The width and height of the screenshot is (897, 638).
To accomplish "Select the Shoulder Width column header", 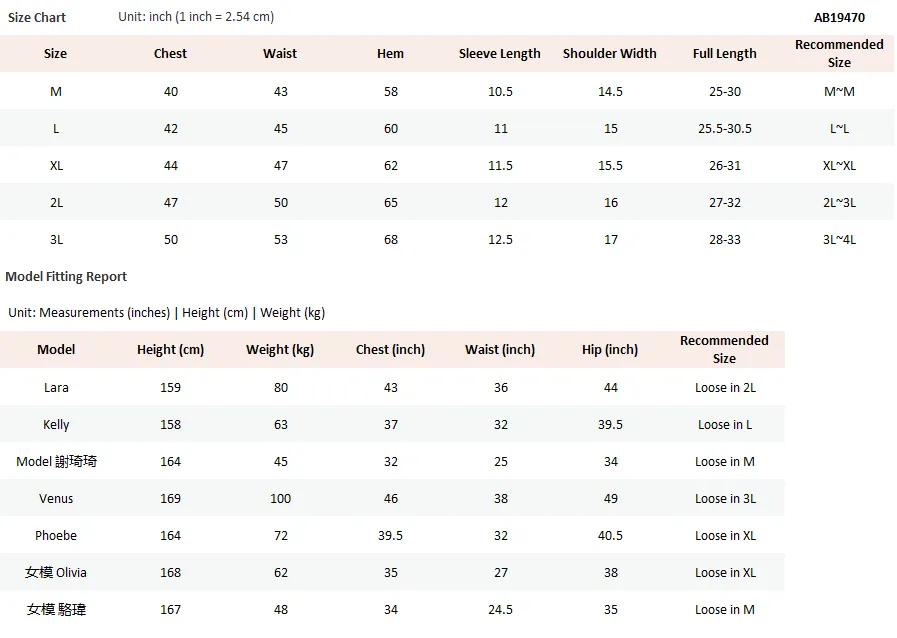I will pyautogui.click(x=610, y=54).
